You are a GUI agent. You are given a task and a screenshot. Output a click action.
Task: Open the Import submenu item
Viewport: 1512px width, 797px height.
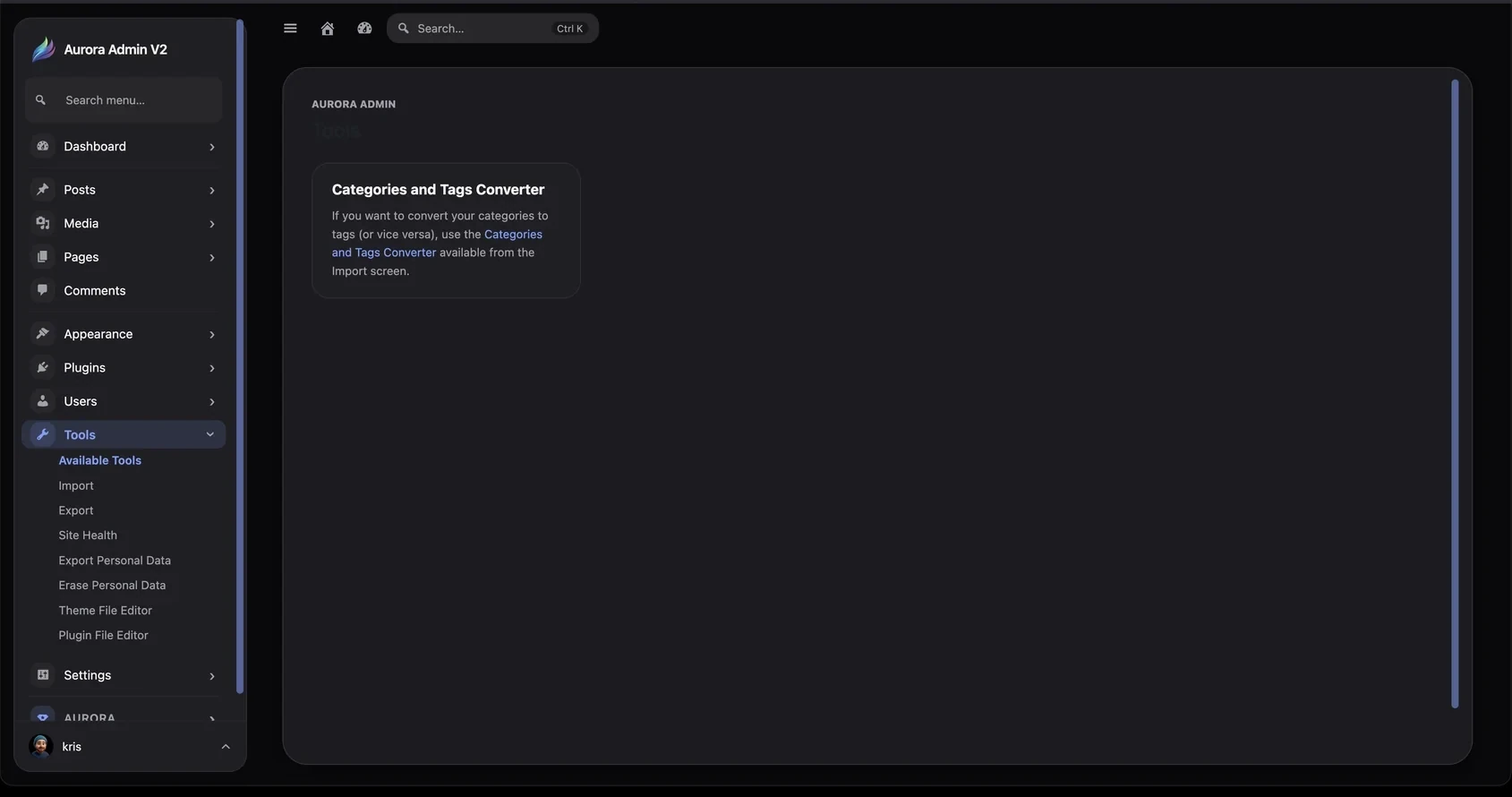[76, 485]
